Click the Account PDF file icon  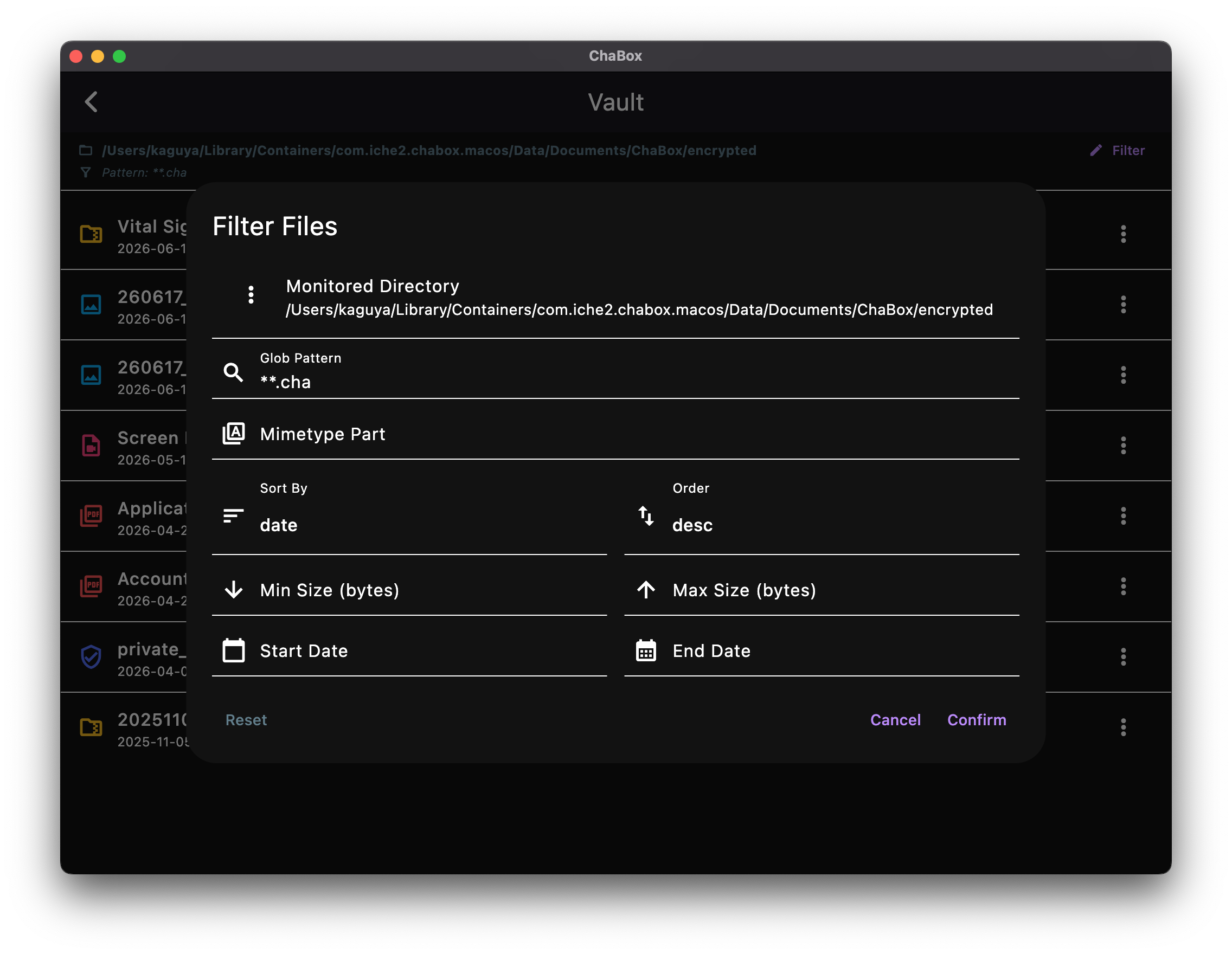pos(91,586)
